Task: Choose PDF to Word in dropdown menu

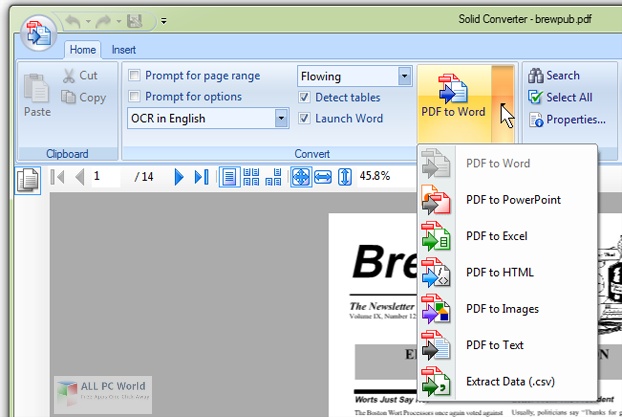Action: (507, 163)
